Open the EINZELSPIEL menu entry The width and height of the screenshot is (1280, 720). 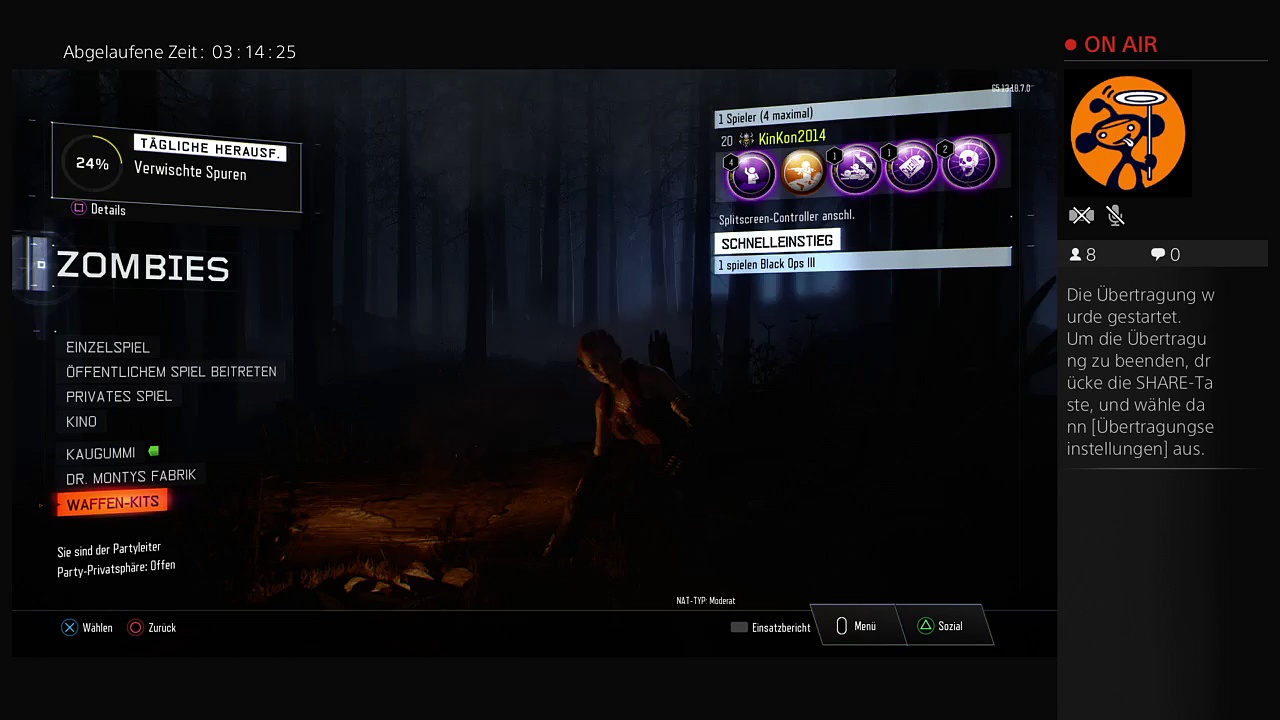108,347
